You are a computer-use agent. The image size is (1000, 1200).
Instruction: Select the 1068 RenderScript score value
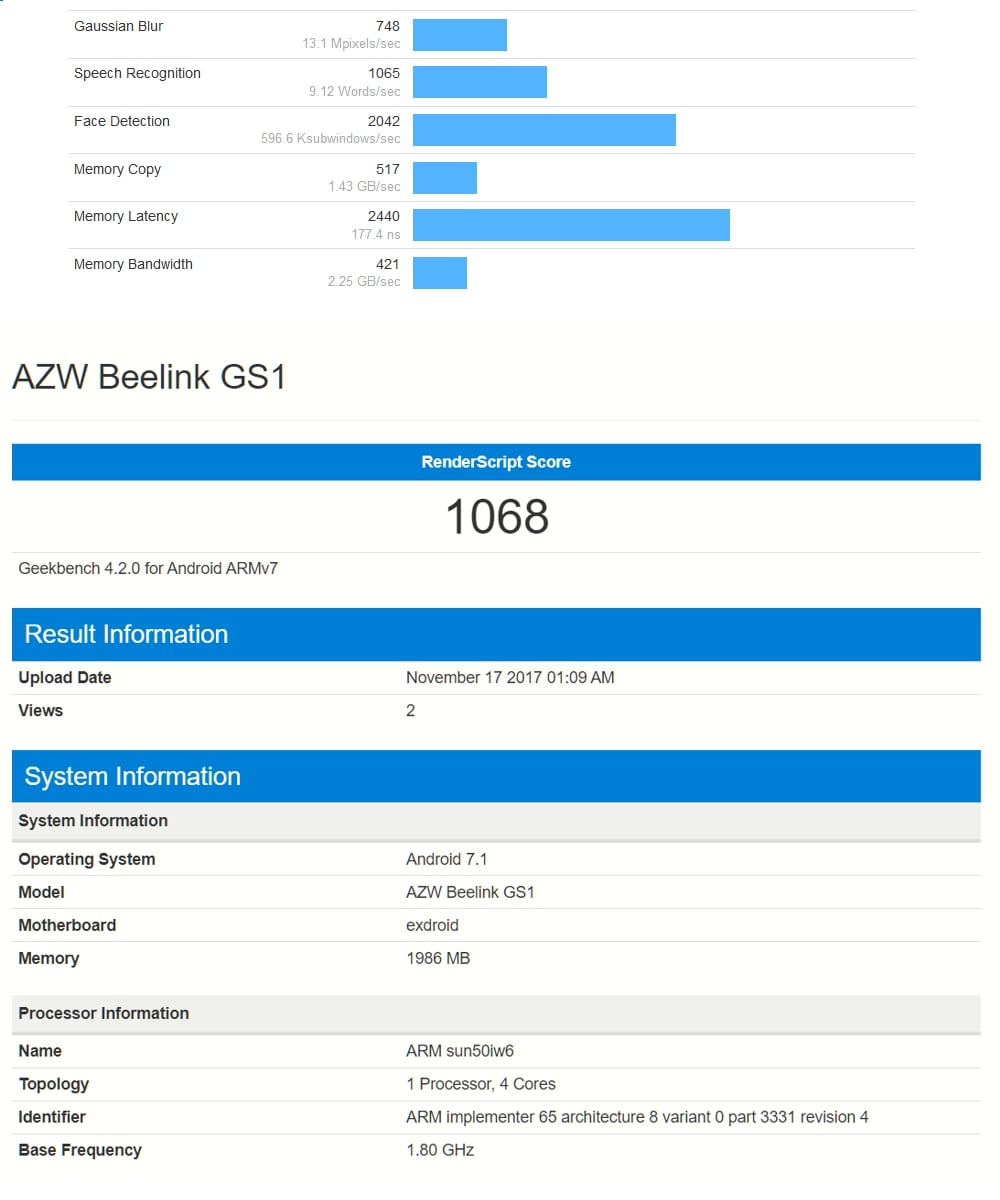click(496, 517)
